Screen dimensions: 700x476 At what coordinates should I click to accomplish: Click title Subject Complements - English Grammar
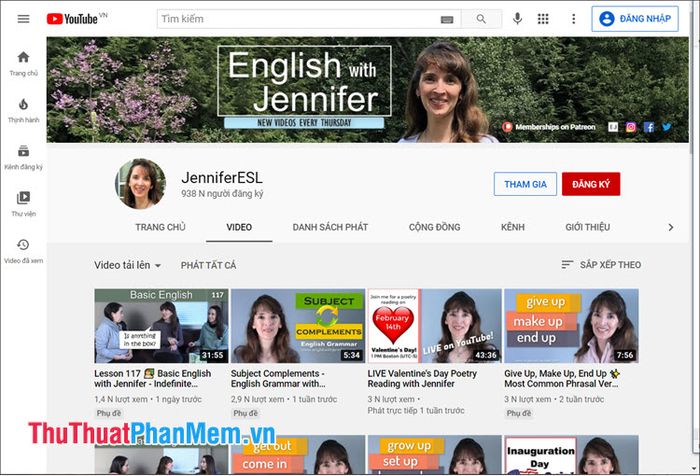pos(278,378)
